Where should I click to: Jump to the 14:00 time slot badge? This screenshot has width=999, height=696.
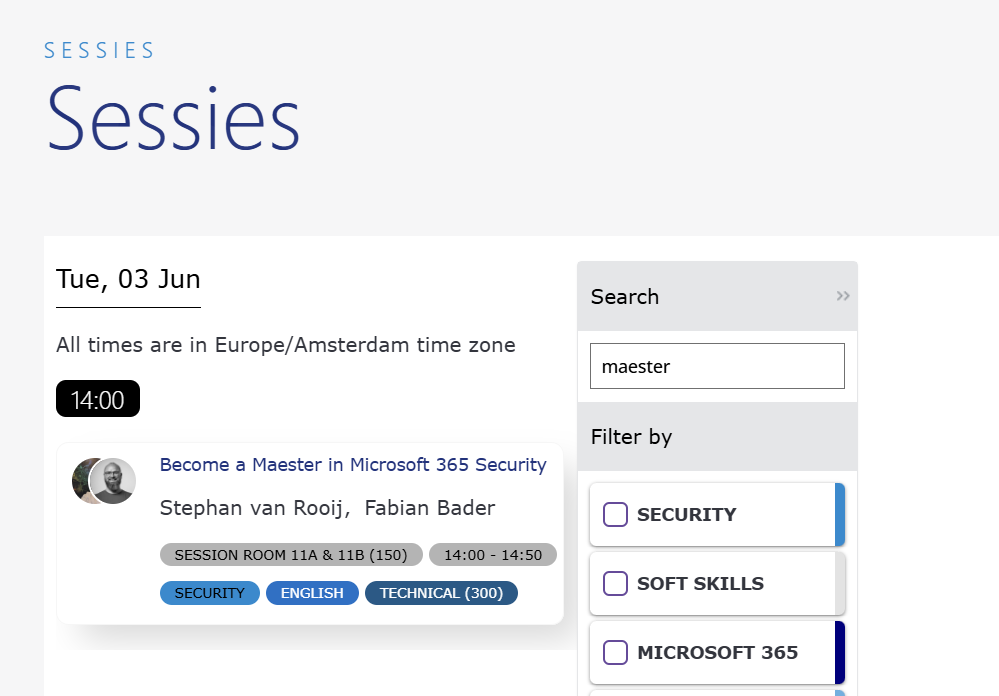pos(98,398)
